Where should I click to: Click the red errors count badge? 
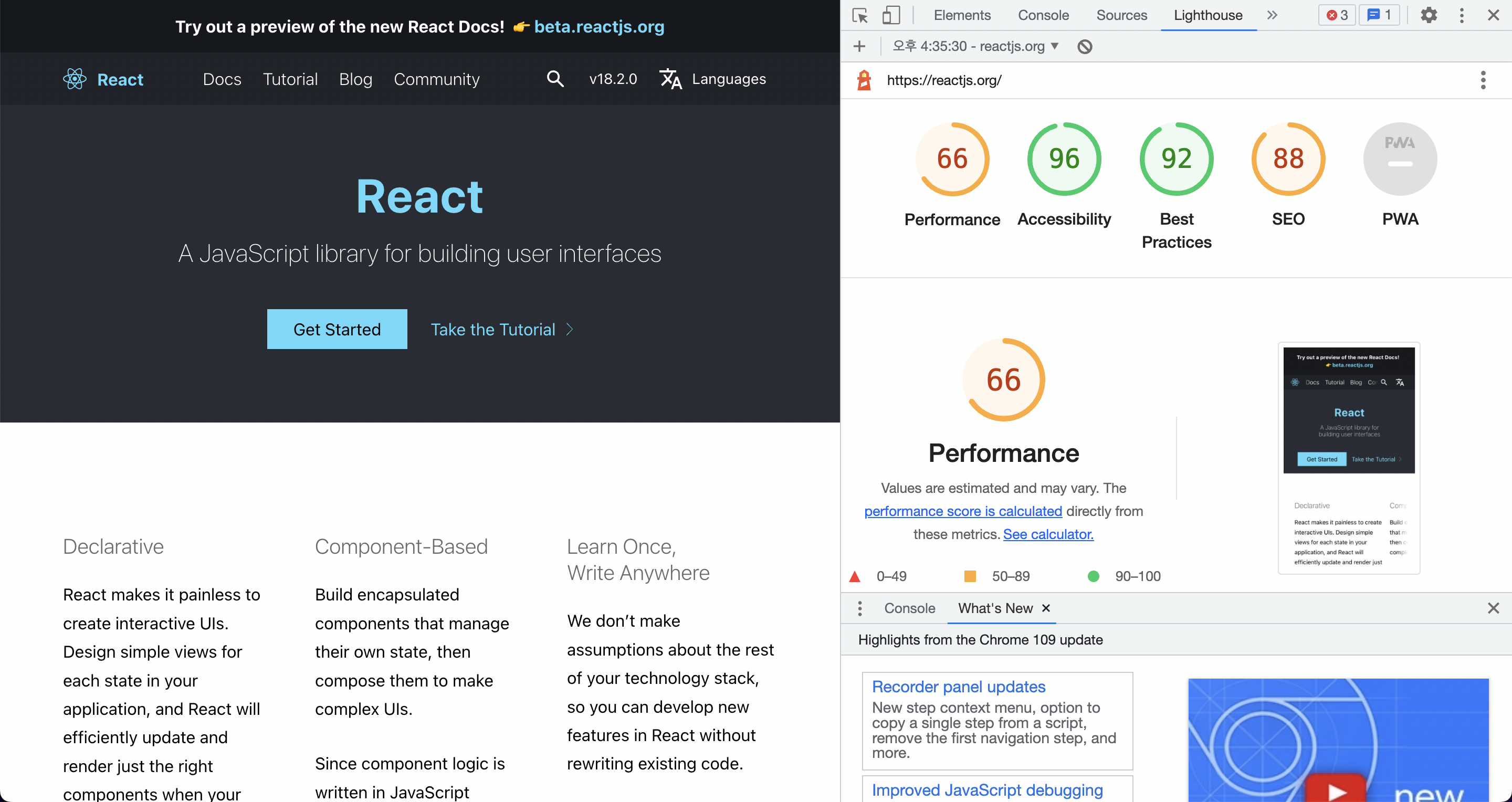[1337, 15]
